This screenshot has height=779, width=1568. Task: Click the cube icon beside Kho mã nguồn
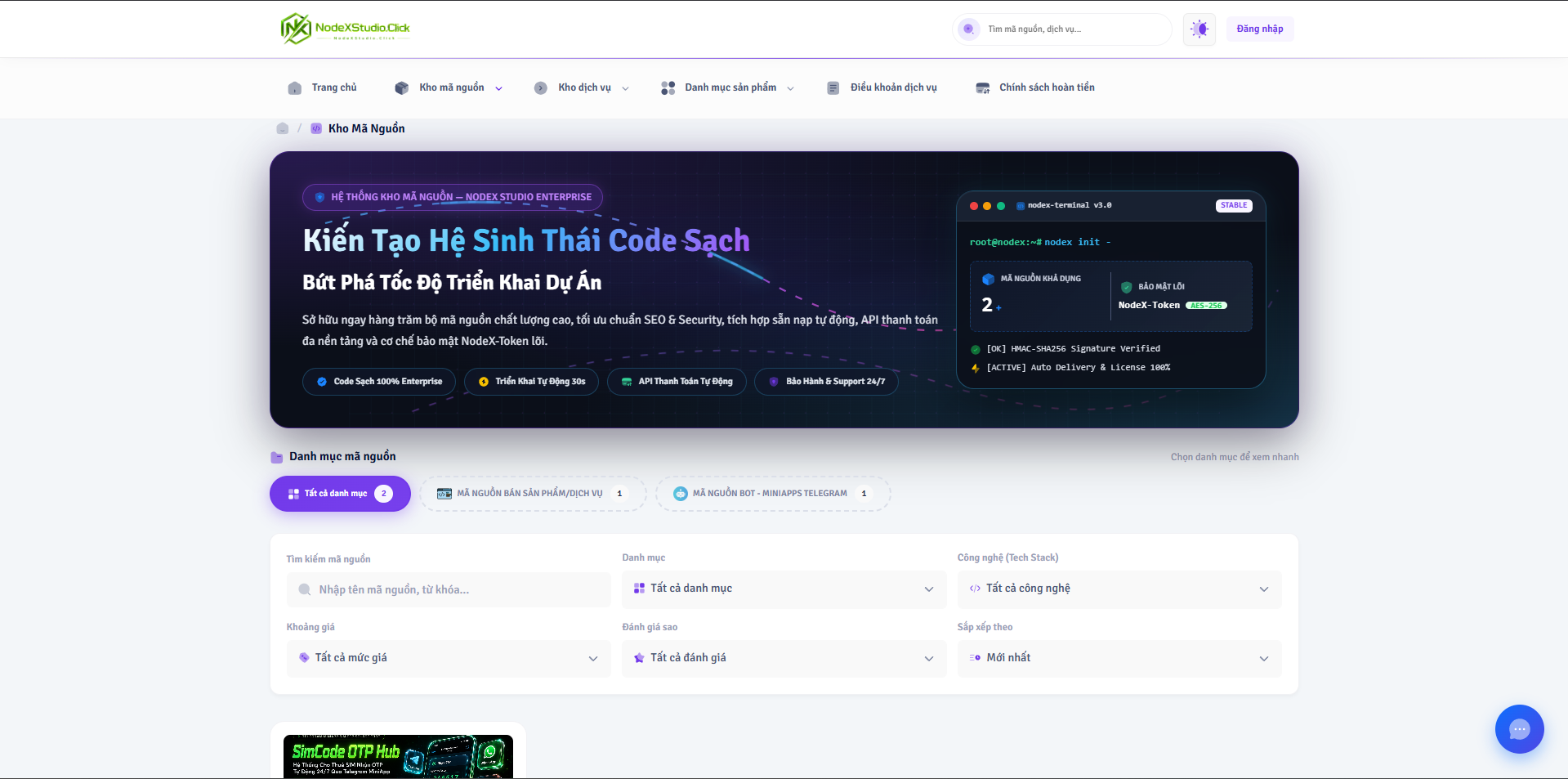pyautogui.click(x=401, y=88)
